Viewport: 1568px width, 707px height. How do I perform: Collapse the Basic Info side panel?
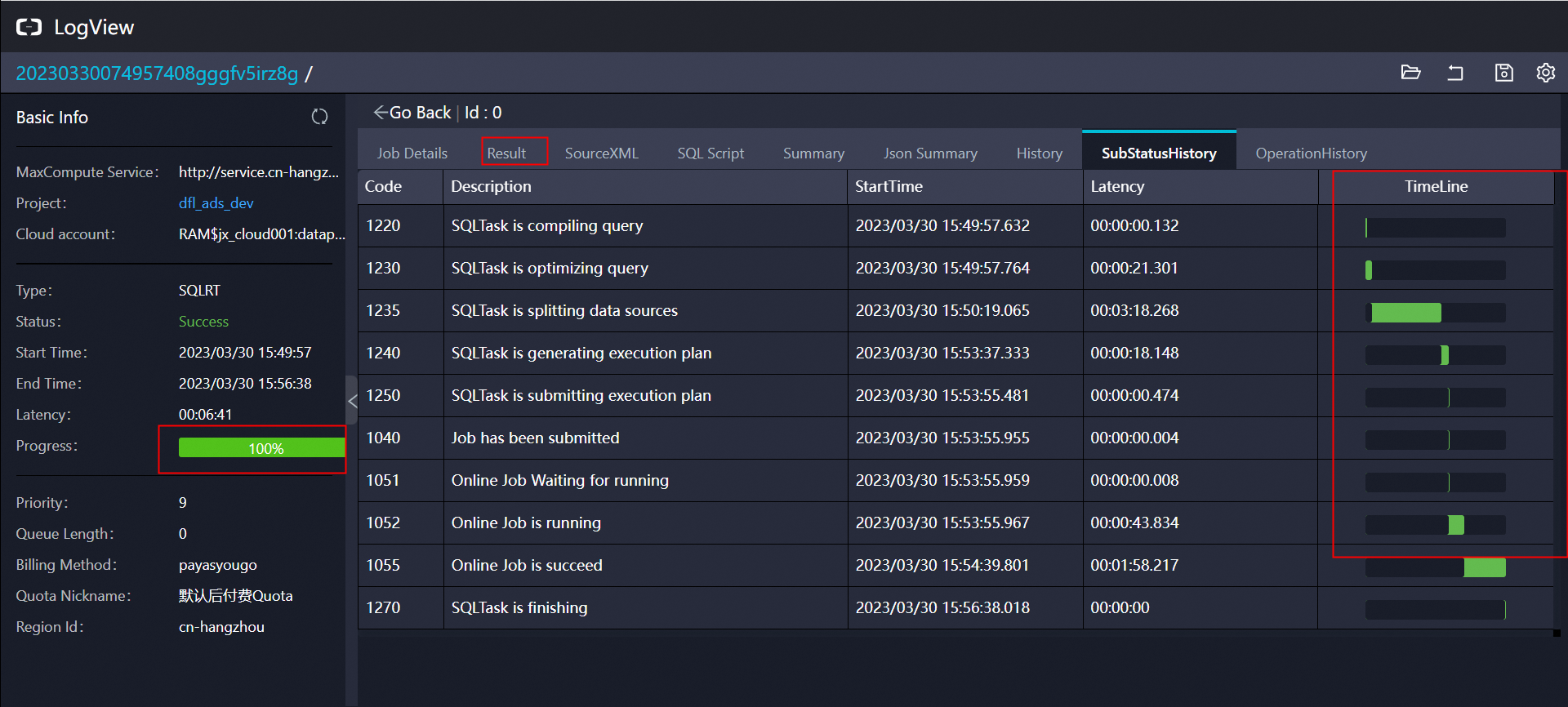tap(352, 401)
